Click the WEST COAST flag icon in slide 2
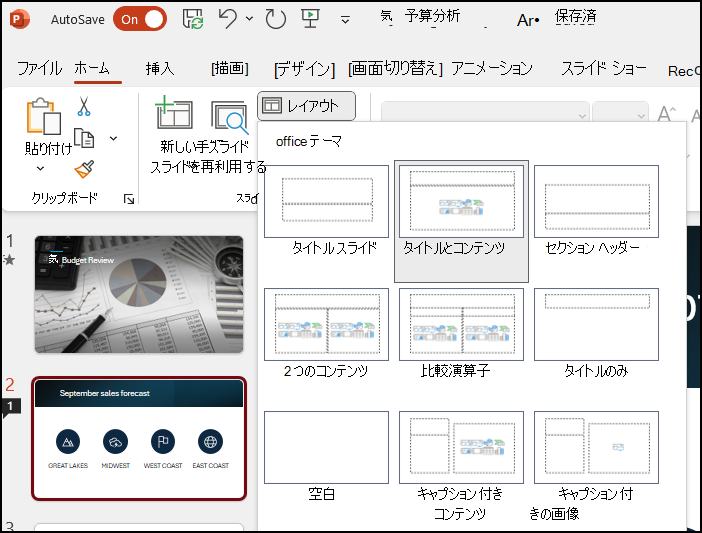Screen dimensions: 702x533 [x=163, y=442]
